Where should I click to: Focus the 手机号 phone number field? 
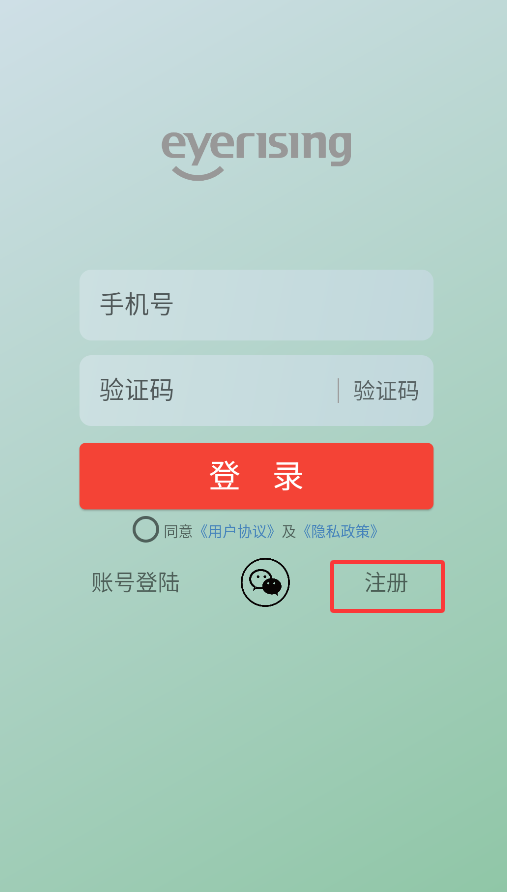coord(256,305)
